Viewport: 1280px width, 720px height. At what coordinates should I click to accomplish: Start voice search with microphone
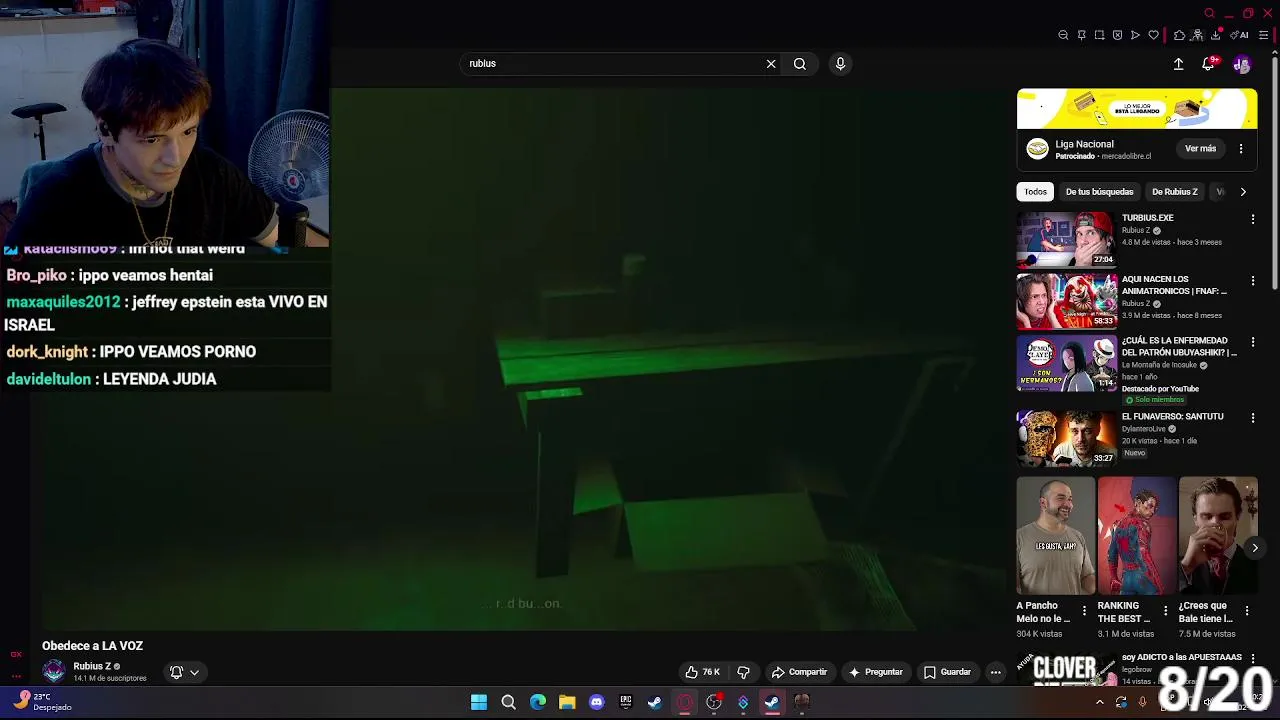point(840,64)
